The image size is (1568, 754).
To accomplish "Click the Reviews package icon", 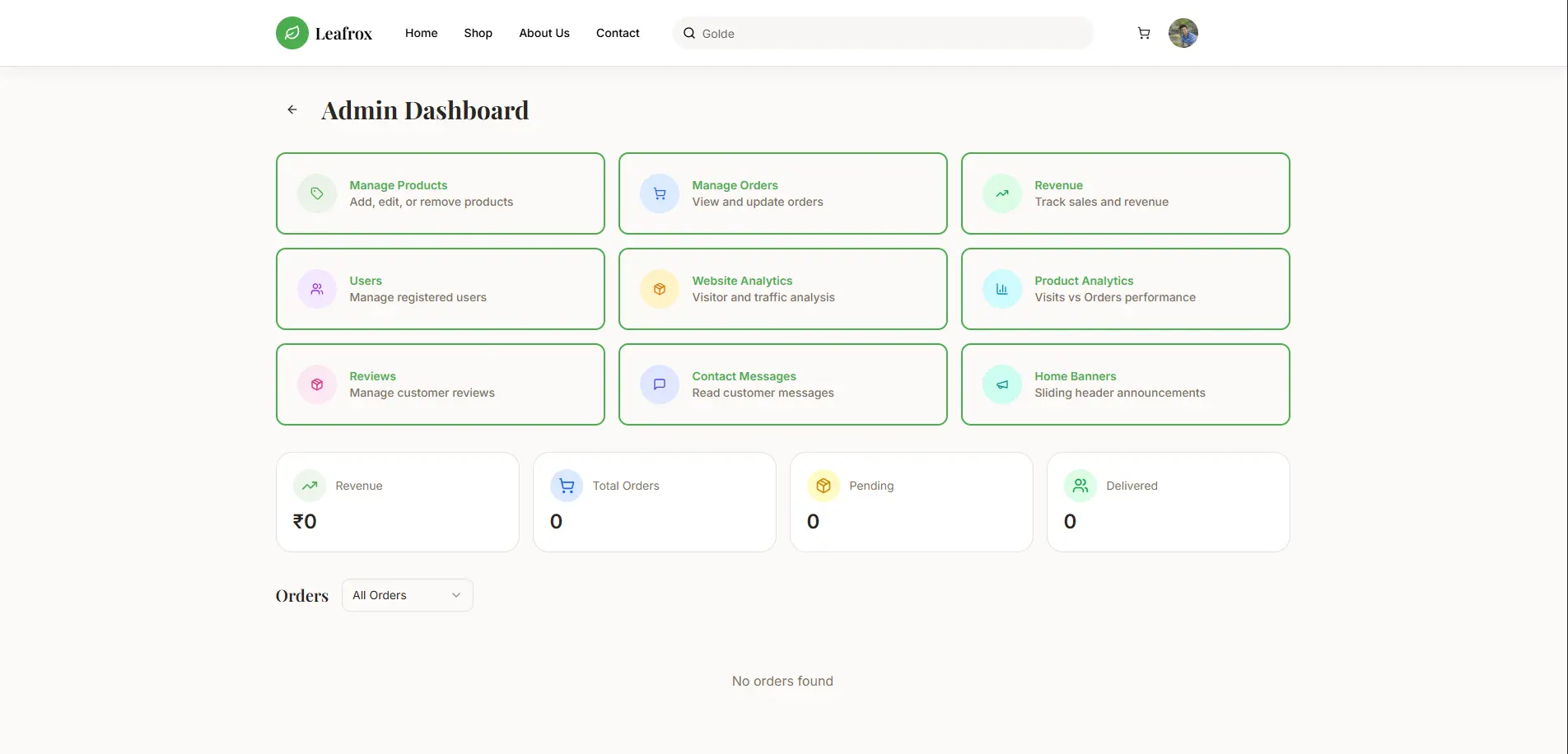I will 317,384.
